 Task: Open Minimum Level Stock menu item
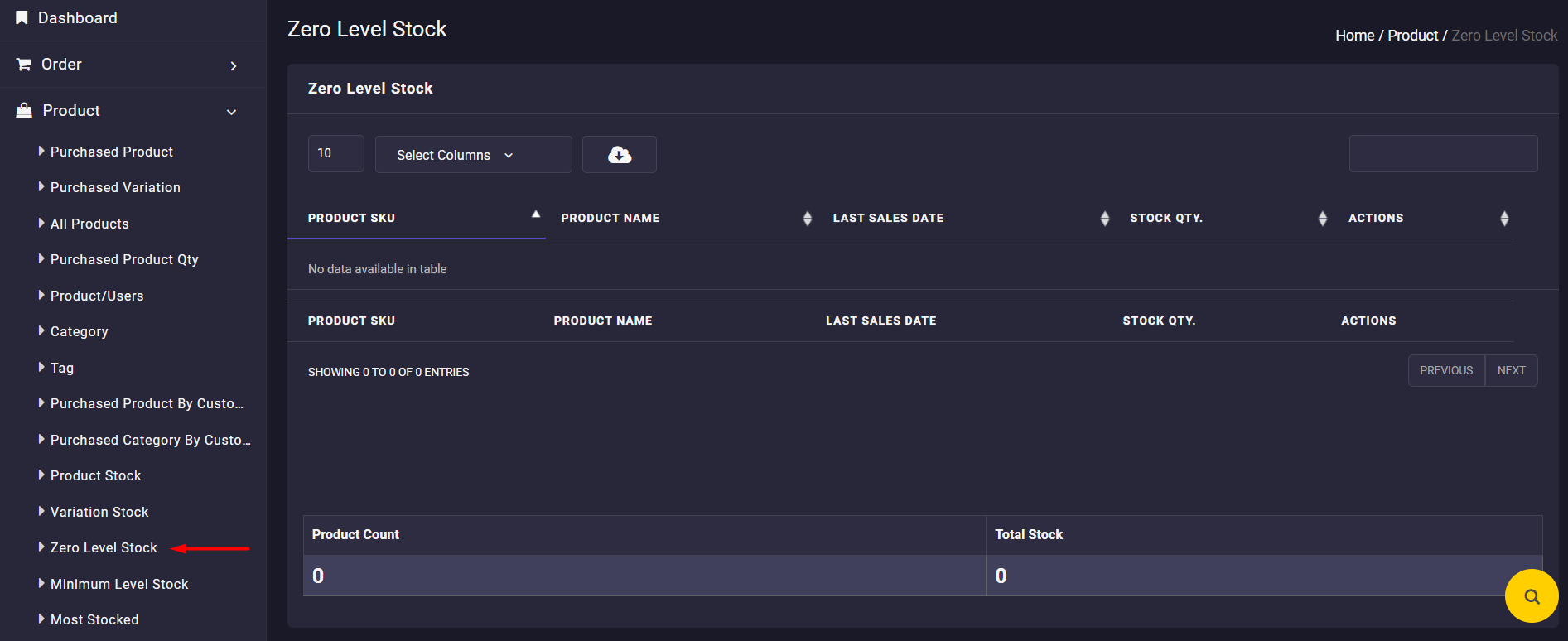tap(119, 584)
